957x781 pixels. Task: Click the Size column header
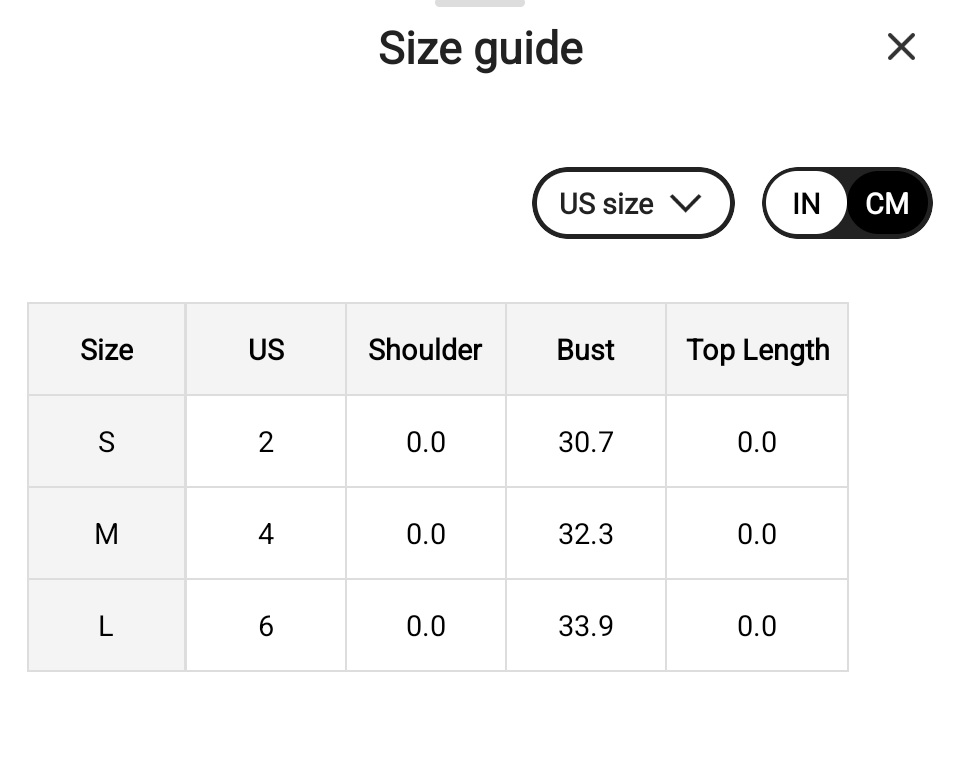107,350
